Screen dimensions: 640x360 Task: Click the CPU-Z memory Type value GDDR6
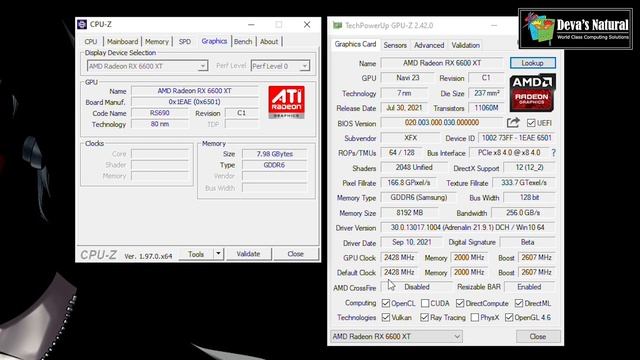pos(274,165)
